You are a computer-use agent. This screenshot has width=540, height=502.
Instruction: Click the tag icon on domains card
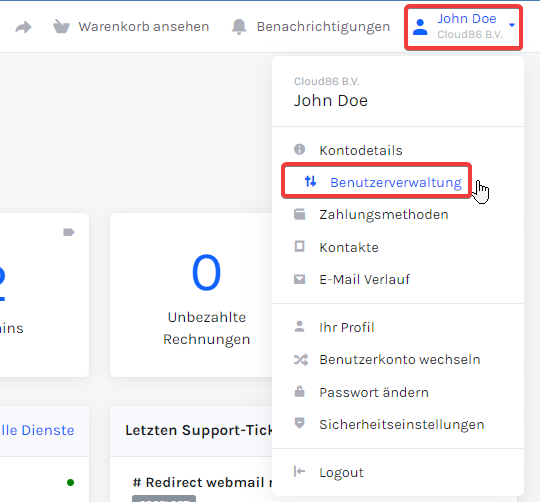click(x=69, y=232)
